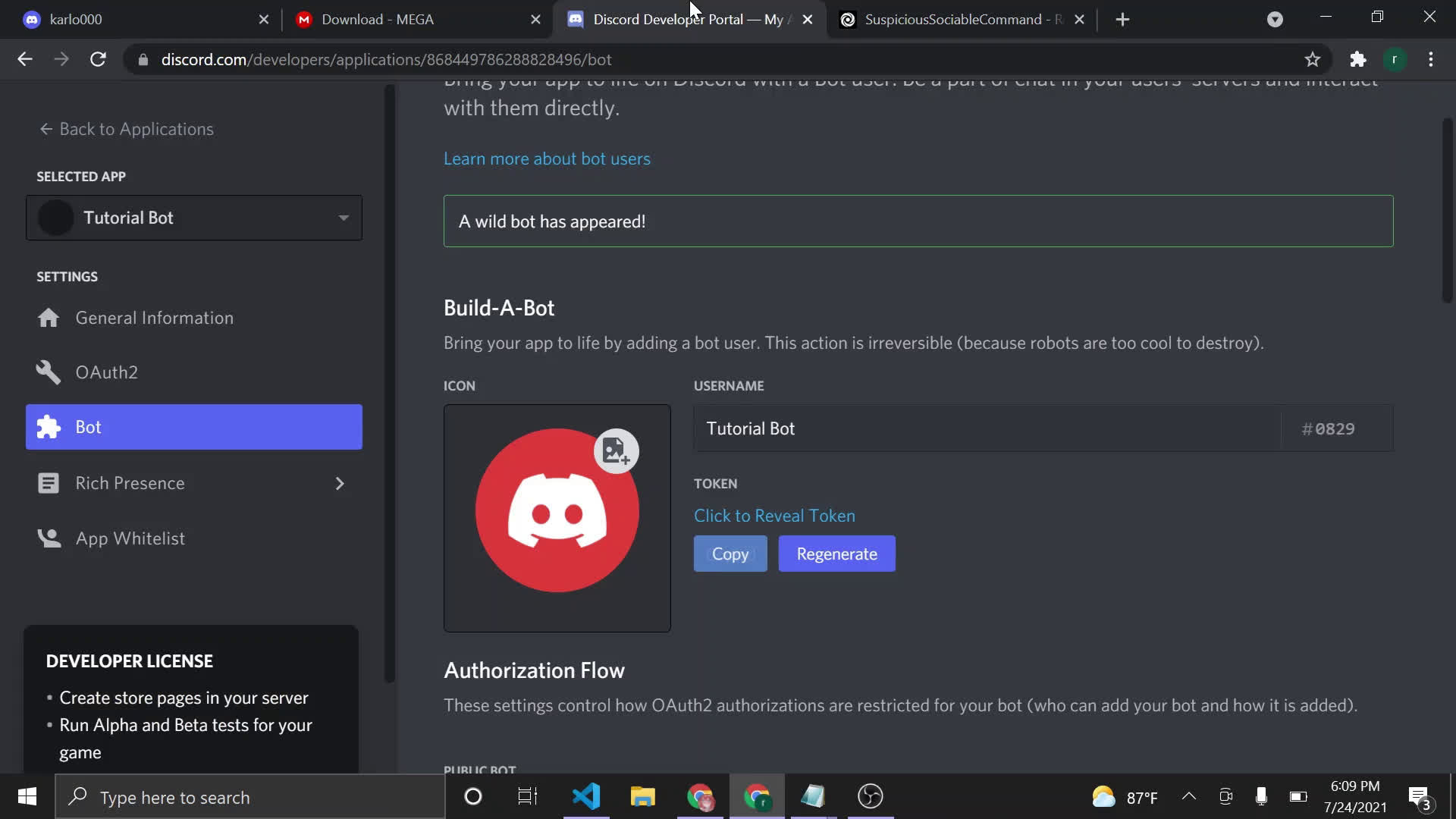The width and height of the screenshot is (1456, 819).
Task: Open the Chrome extensions puzzle icon
Action: 1357,59
